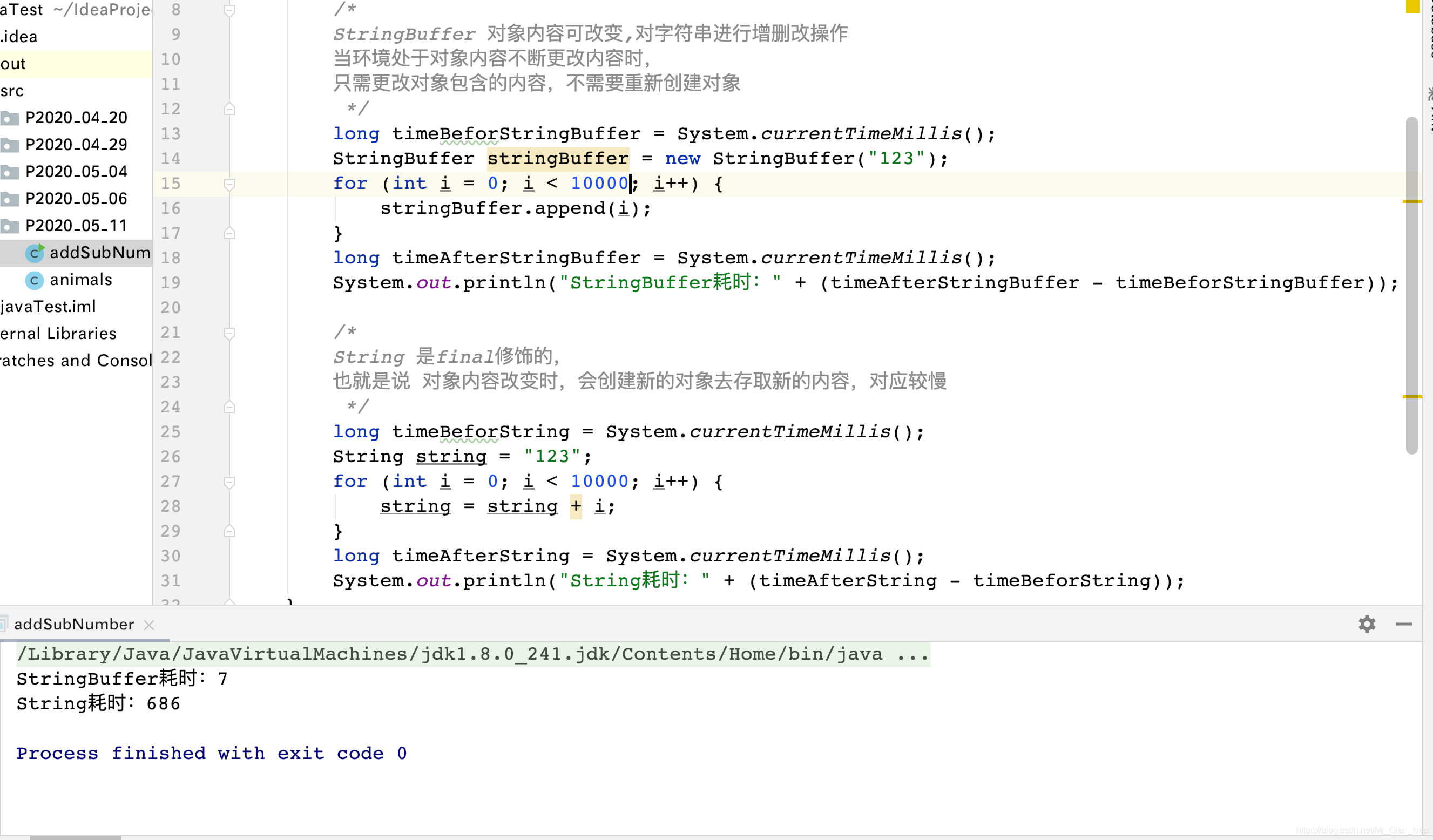Select the P2020_05_11 package
The height and width of the screenshot is (840, 1433).
pos(76,226)
